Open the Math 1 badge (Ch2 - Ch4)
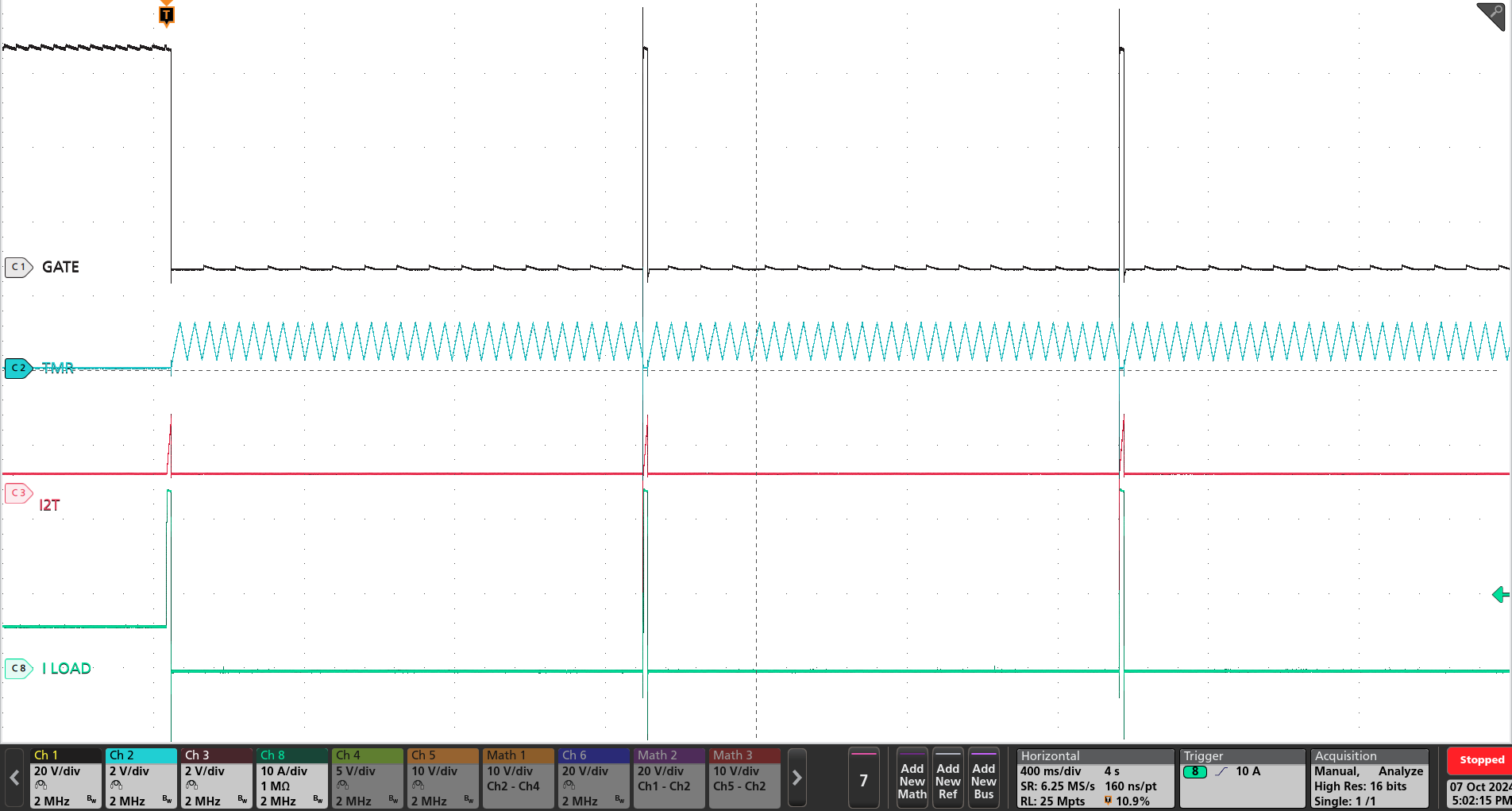The width and height of the screenshot is (1512, 811). 518,778
